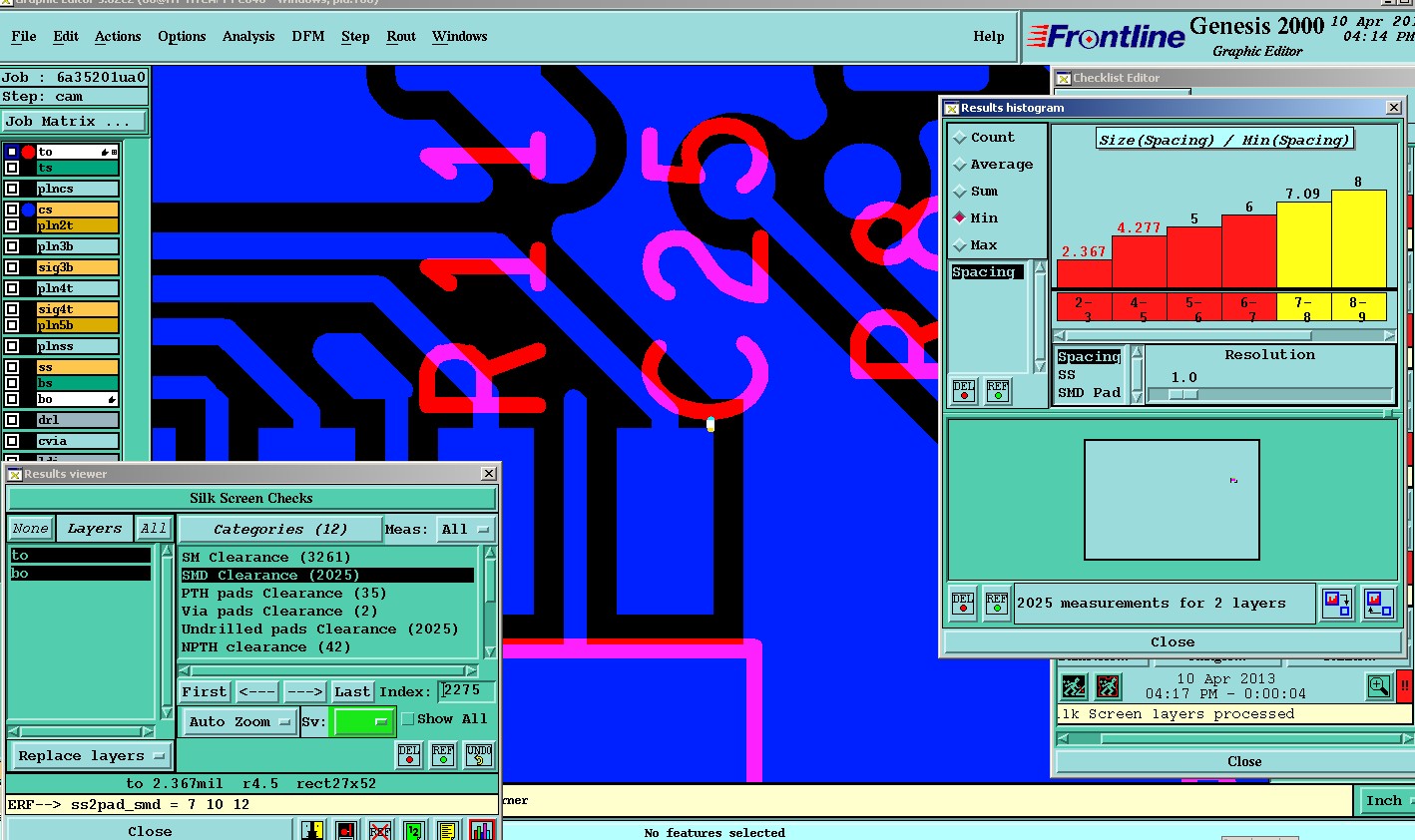
Task: Close the Results histogram via Close button
Action: point(1173,642)
